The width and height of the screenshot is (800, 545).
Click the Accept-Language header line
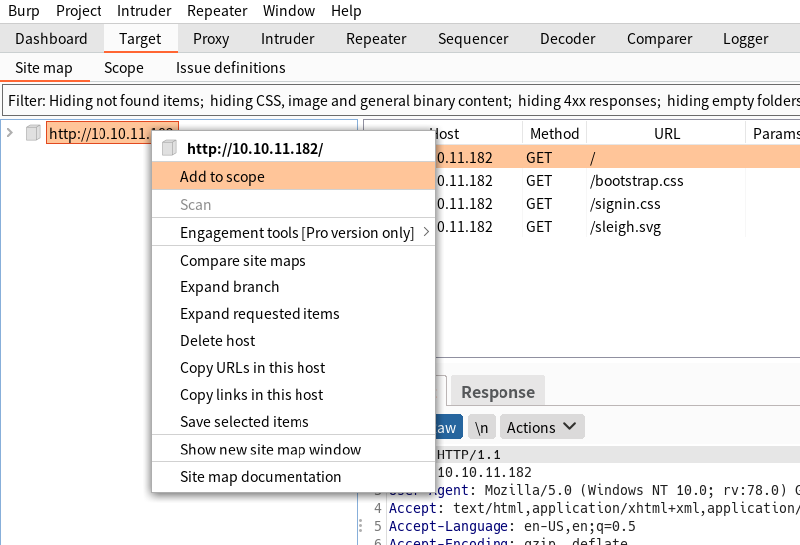pyautogui.click(x=512, y=526)
